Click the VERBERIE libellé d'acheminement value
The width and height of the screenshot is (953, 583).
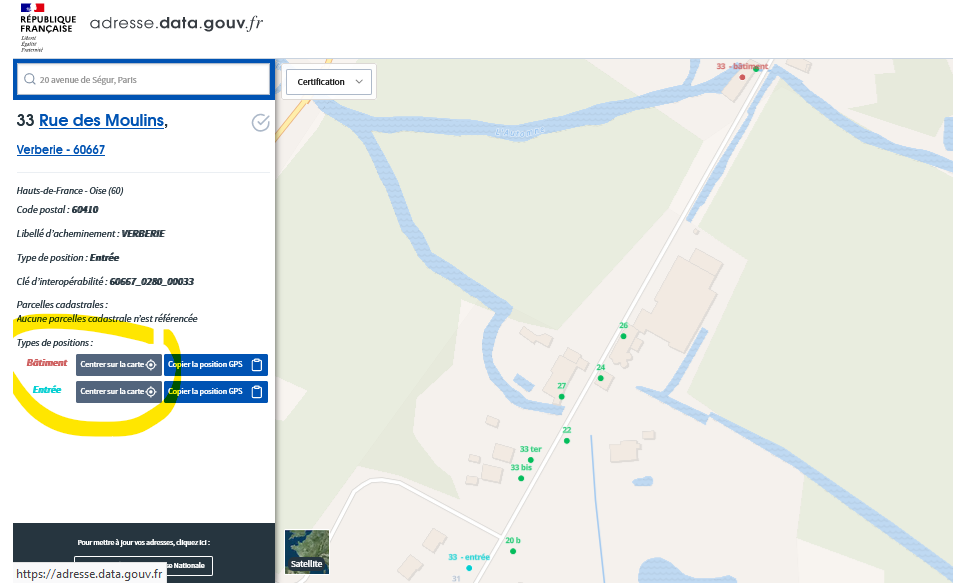(143, 233)
